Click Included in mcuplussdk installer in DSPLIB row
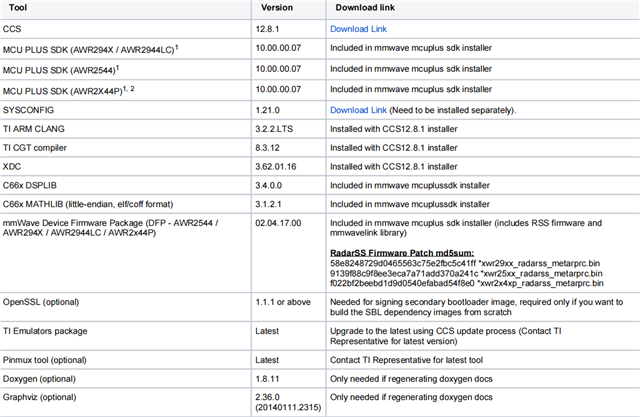The width and height of the screenshot is (640, 417). coord(410,185)
